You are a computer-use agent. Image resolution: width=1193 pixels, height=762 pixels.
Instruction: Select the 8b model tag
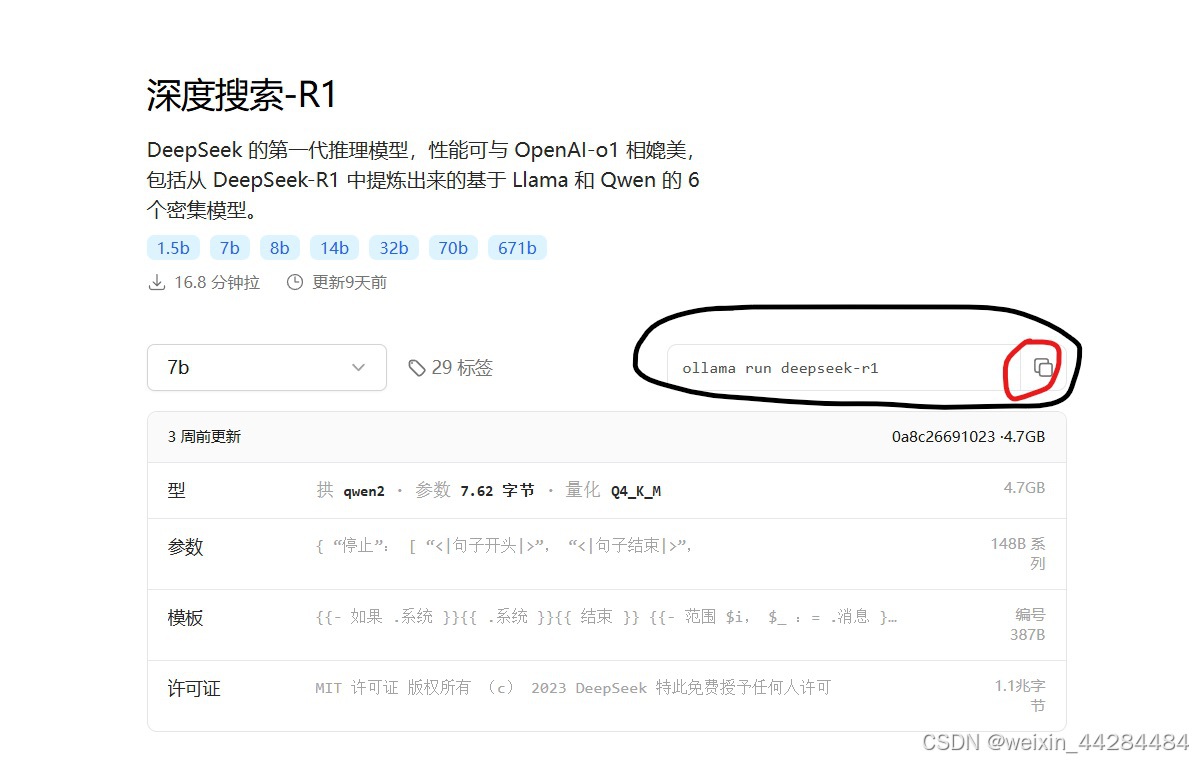(x=279, y=247)
